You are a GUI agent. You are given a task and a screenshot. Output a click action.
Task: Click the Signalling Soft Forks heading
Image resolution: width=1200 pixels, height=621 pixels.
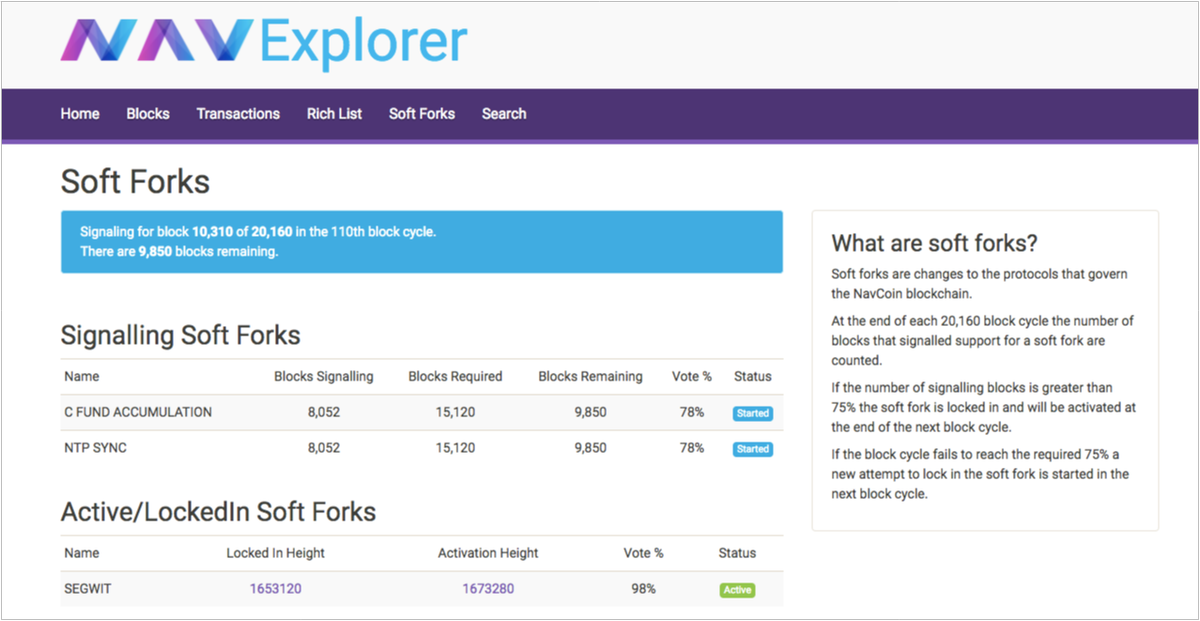tap(180, 335)
